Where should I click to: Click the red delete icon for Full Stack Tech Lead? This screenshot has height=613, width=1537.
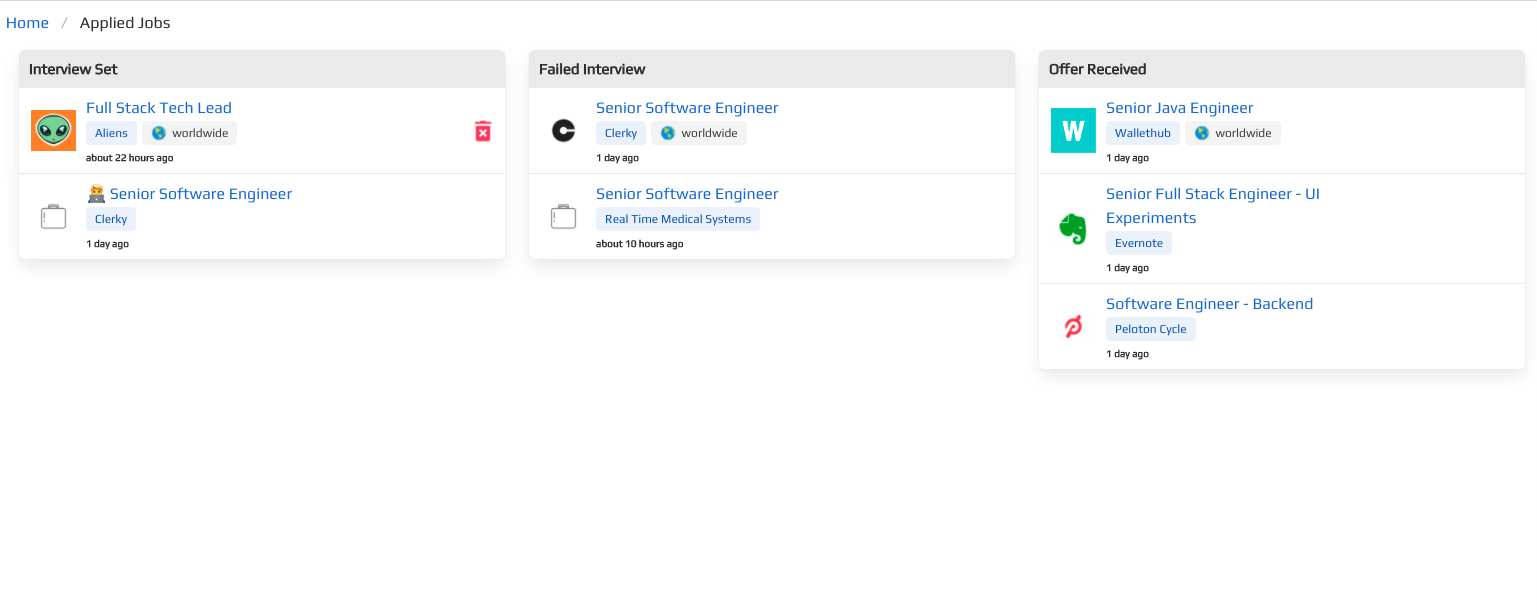[483, 131]
